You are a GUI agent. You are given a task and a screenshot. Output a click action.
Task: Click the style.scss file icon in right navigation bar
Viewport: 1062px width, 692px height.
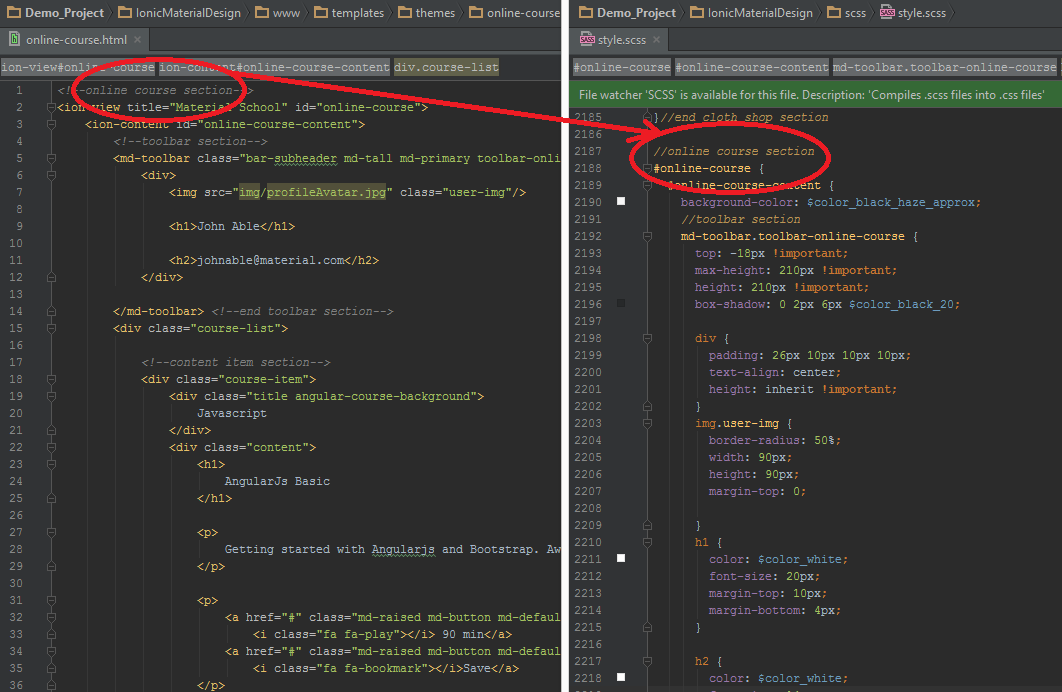886,13
